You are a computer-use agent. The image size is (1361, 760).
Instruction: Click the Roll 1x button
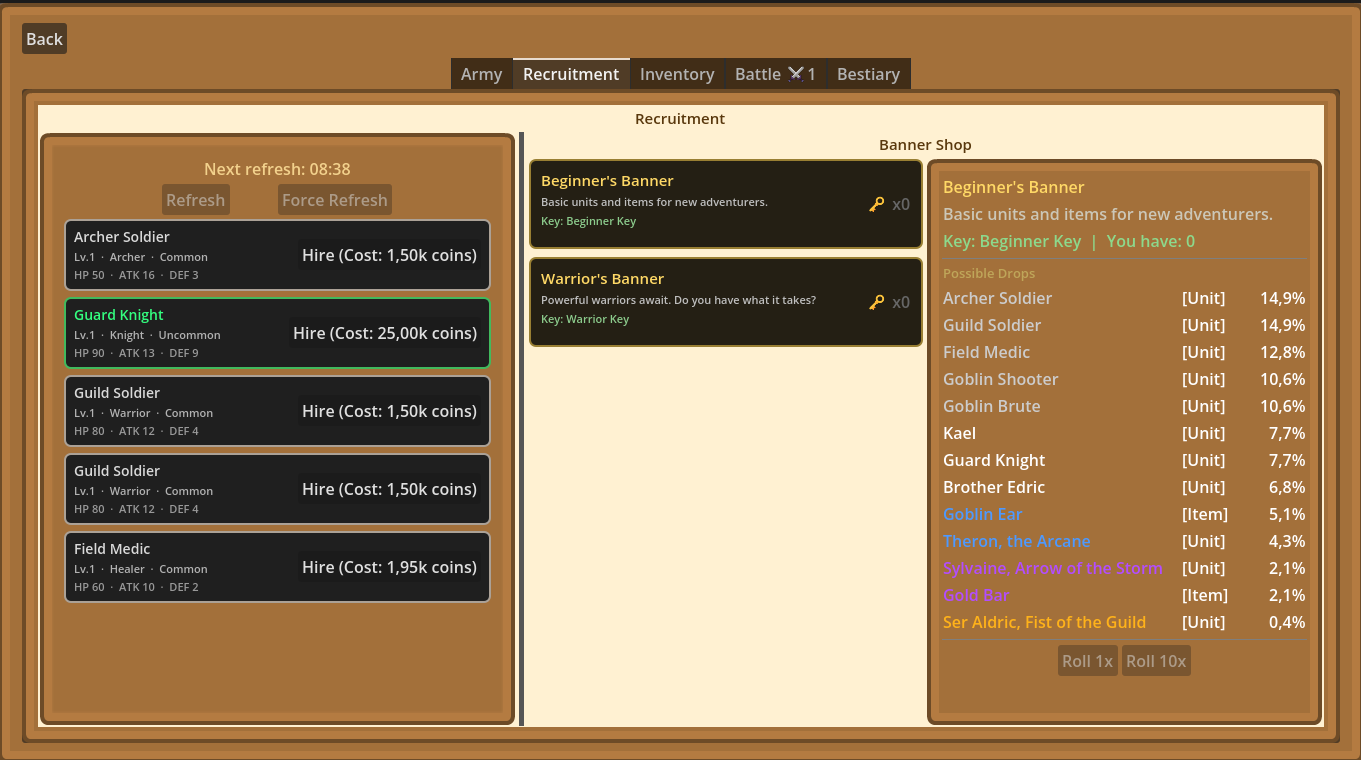coord(1088,661)
